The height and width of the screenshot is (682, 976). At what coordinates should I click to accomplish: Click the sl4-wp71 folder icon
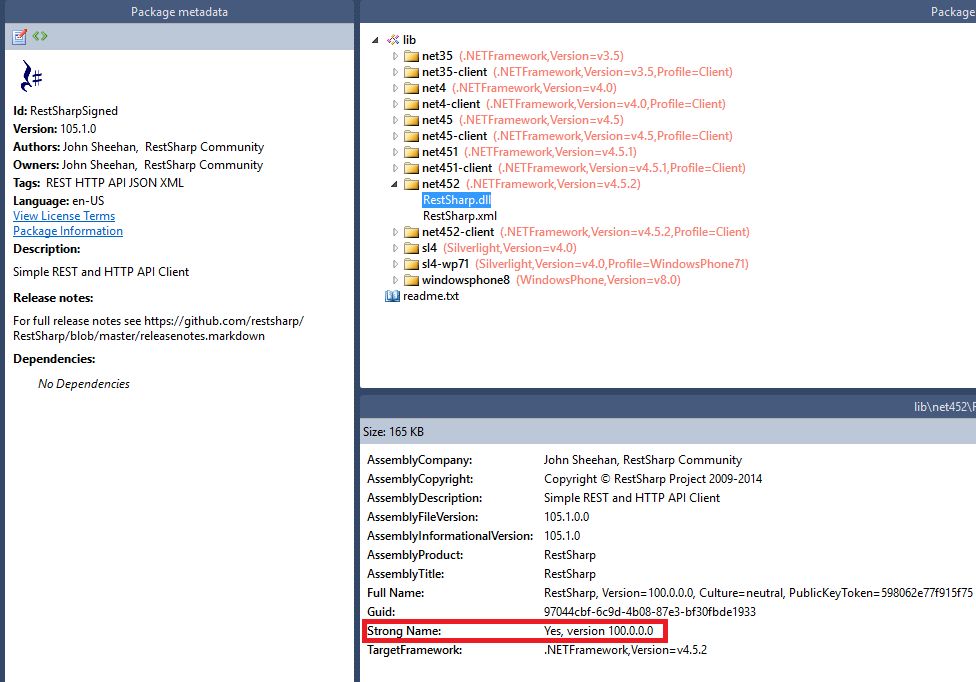click(x=411, y=264)
